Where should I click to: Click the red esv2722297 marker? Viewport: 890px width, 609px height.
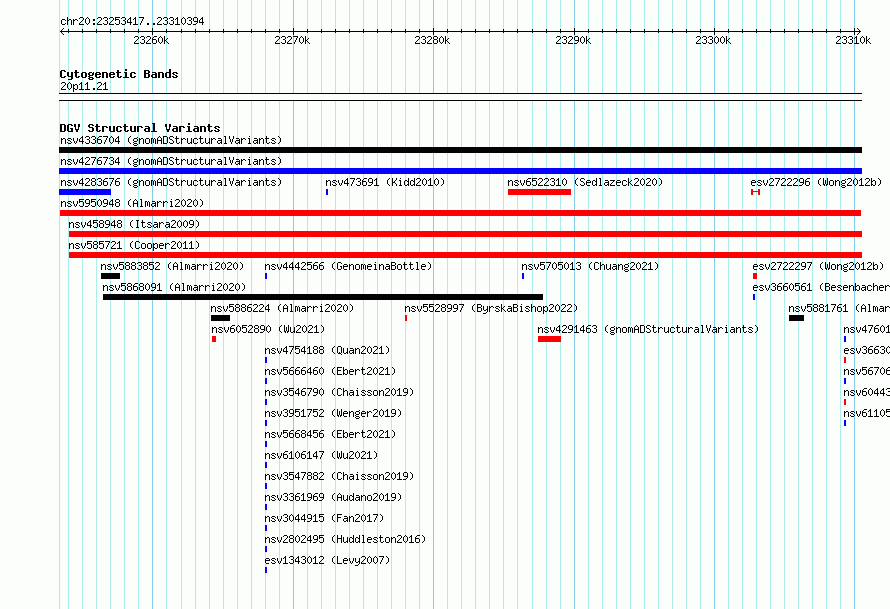[x=755, y=276]
